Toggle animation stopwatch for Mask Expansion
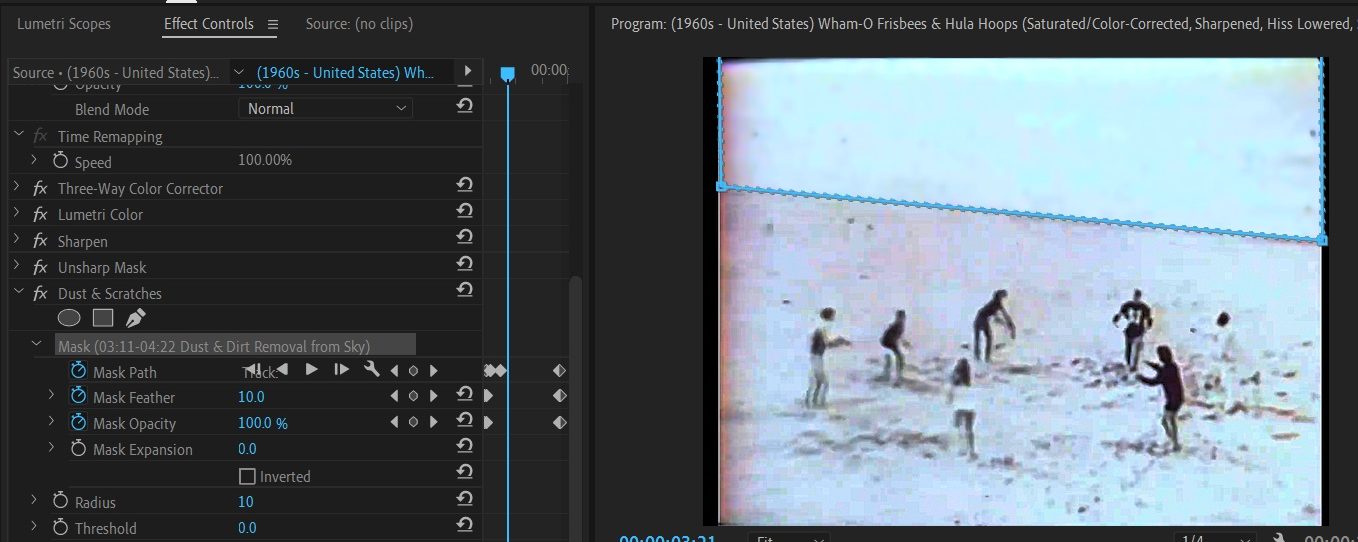The image size is (1358, 542). click(78, 449)
